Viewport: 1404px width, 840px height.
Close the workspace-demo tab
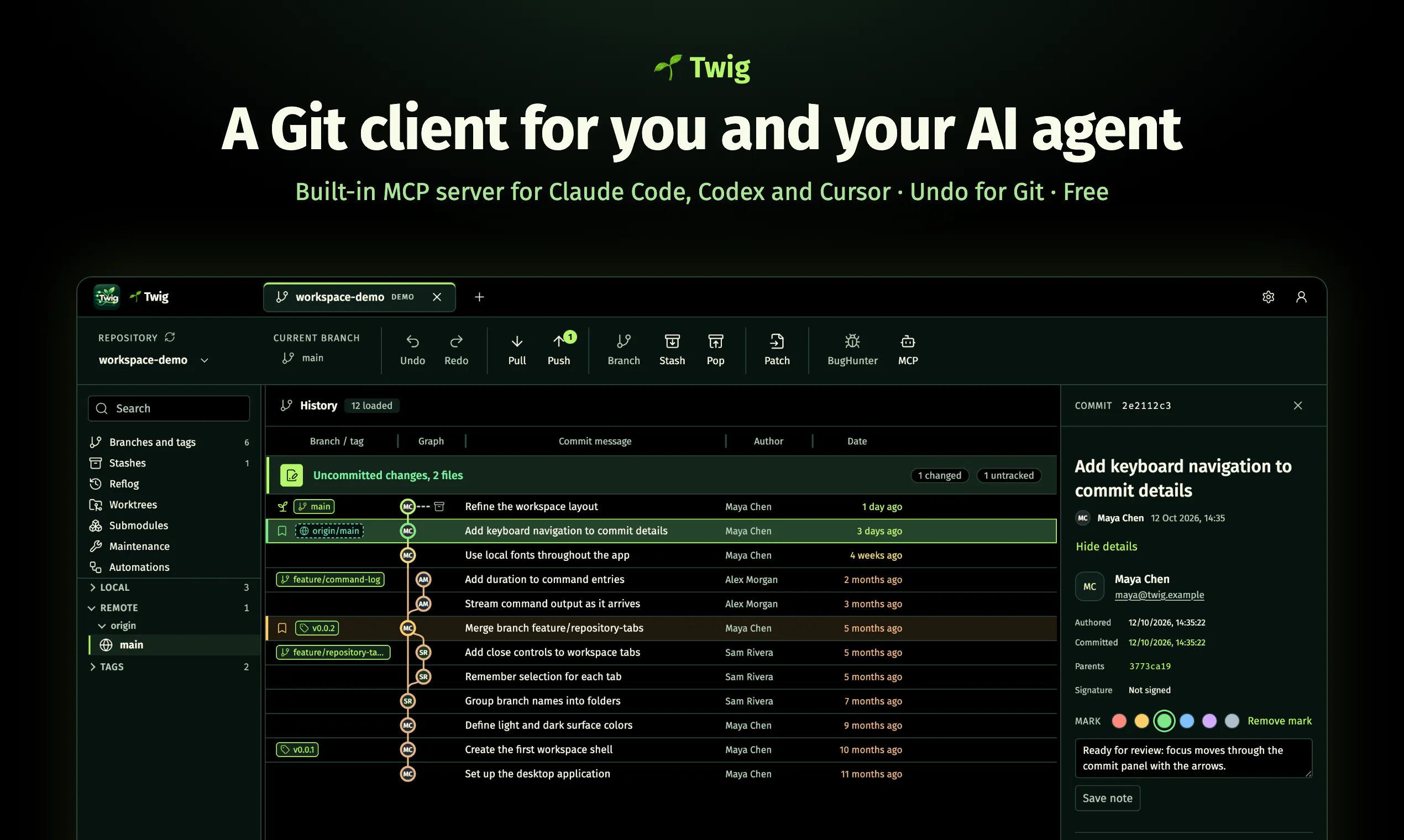click(x=437, y=297)
